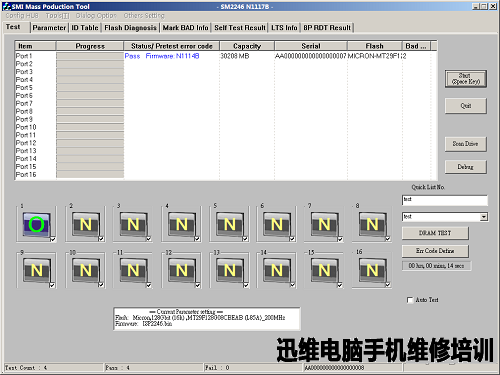Click the Quick List No. text field
500x375 pixels.
pos(445,200)
